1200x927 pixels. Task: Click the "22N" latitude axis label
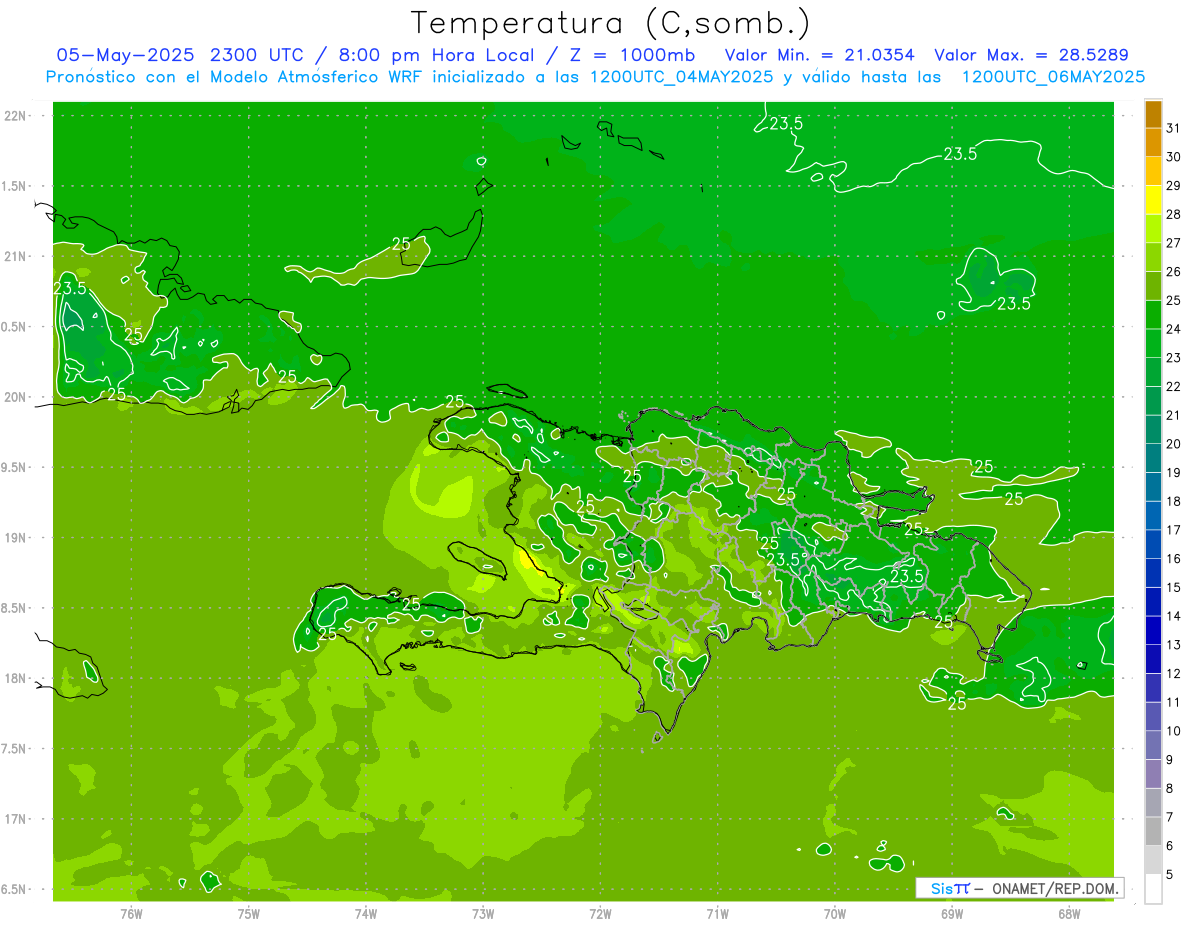[x=16, y=116]
